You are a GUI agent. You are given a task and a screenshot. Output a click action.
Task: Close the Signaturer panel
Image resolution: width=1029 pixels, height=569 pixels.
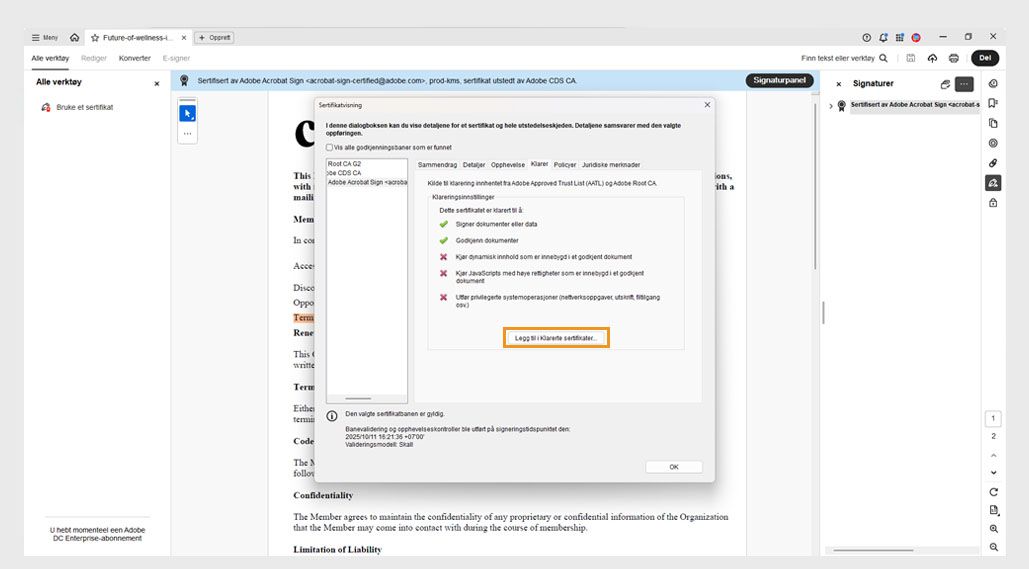[838, 84]
